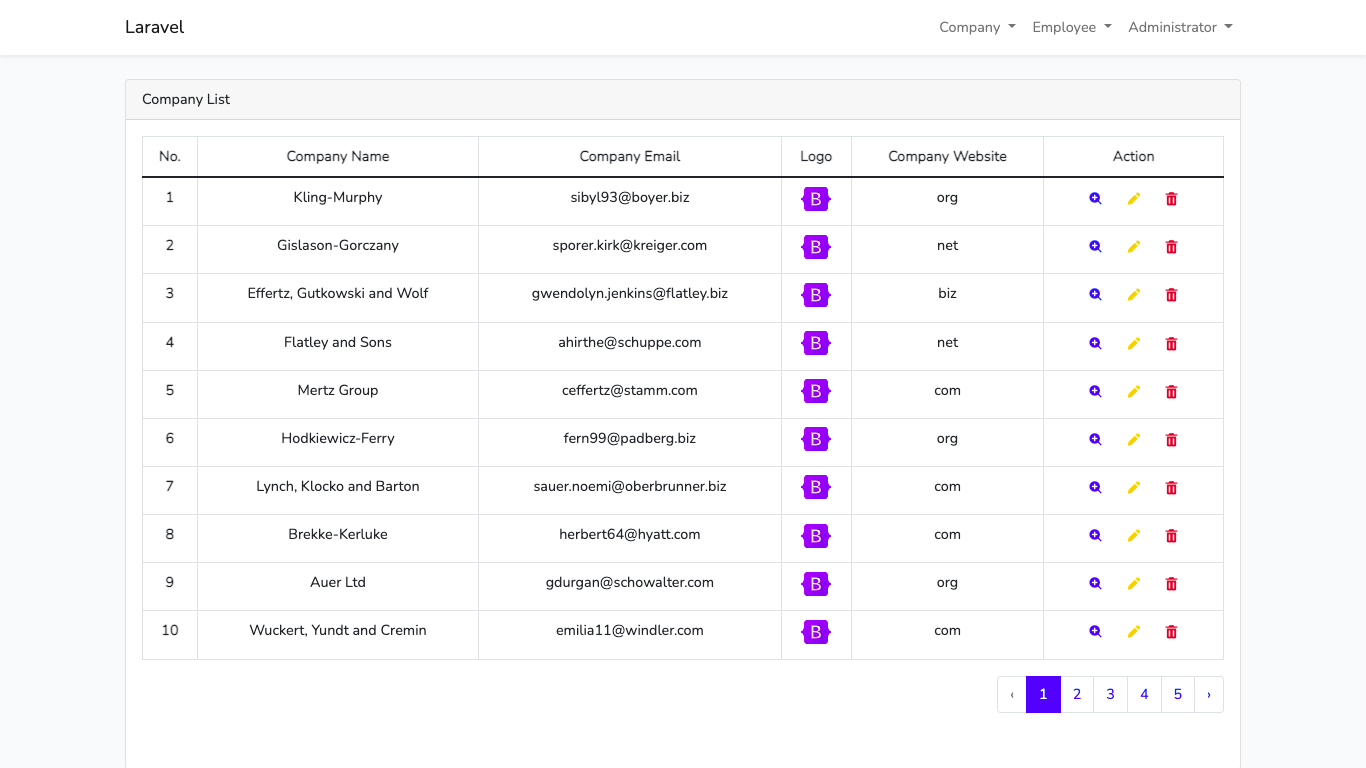Edit Wuckert, Yundt and Cremin

1133,632
